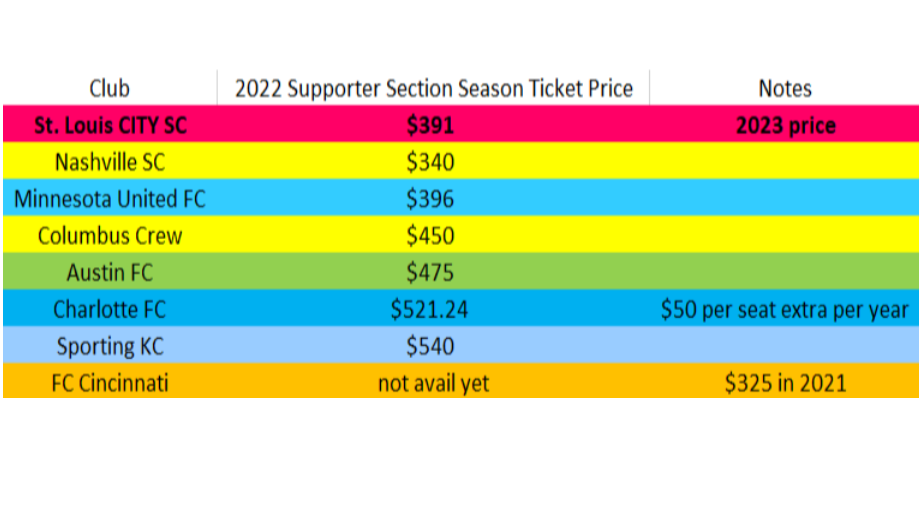Click the Minnesota United FC cell
Viewport: 919px width, 516px height.
(x=110, y=199)
